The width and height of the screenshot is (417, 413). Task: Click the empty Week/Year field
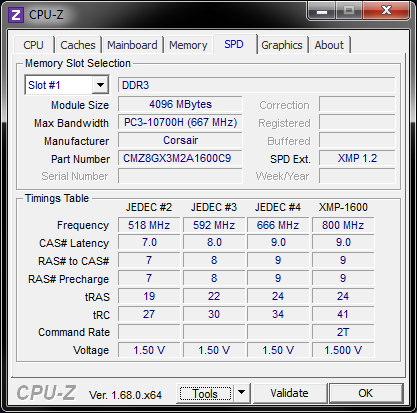[x=357, y=176]
